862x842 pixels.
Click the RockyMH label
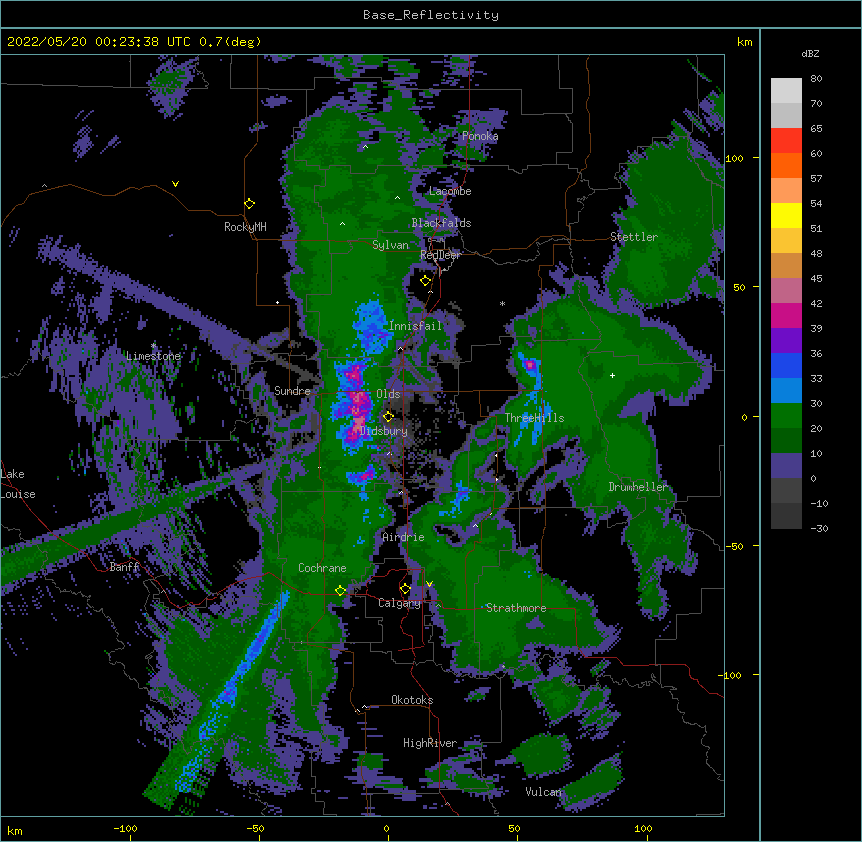245,227
